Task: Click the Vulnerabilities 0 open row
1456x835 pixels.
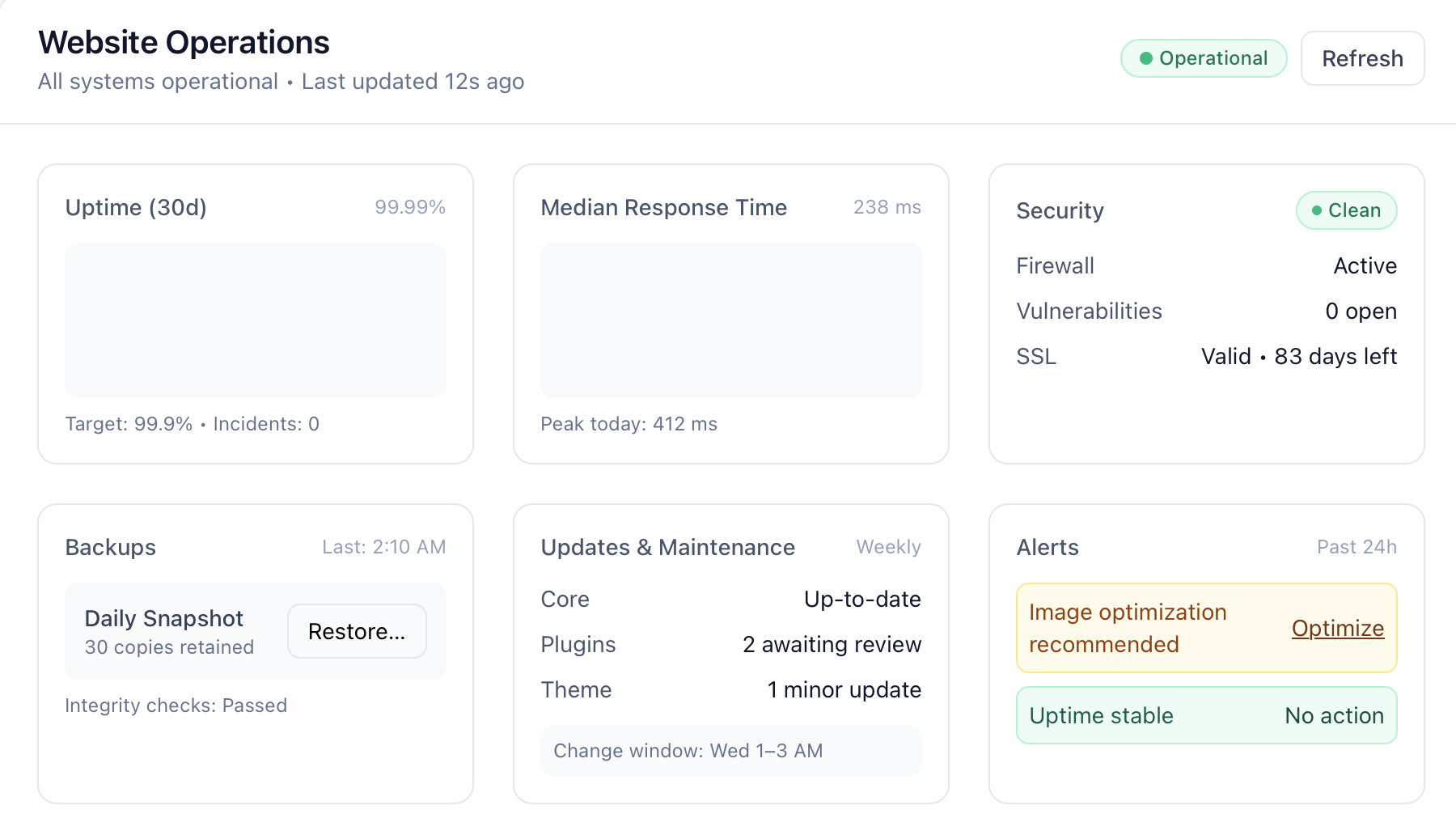Action: pyautogui.click(x=1205, y=311)
